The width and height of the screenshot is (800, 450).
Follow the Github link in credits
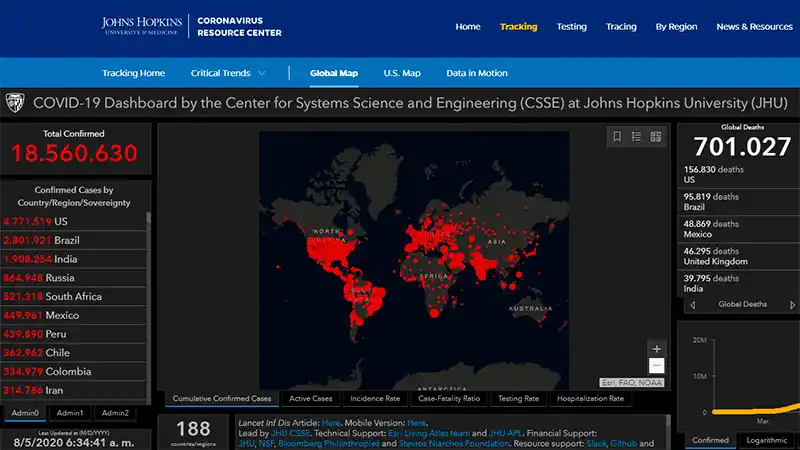pyautogui.click(x=618, y=444)
